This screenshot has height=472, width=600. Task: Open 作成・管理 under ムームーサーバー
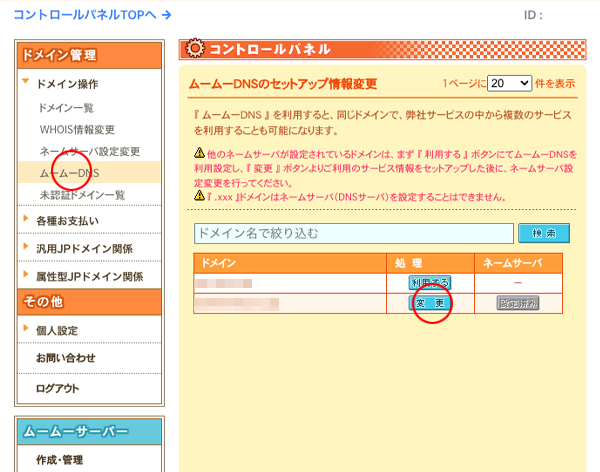(x=59, y=460)
